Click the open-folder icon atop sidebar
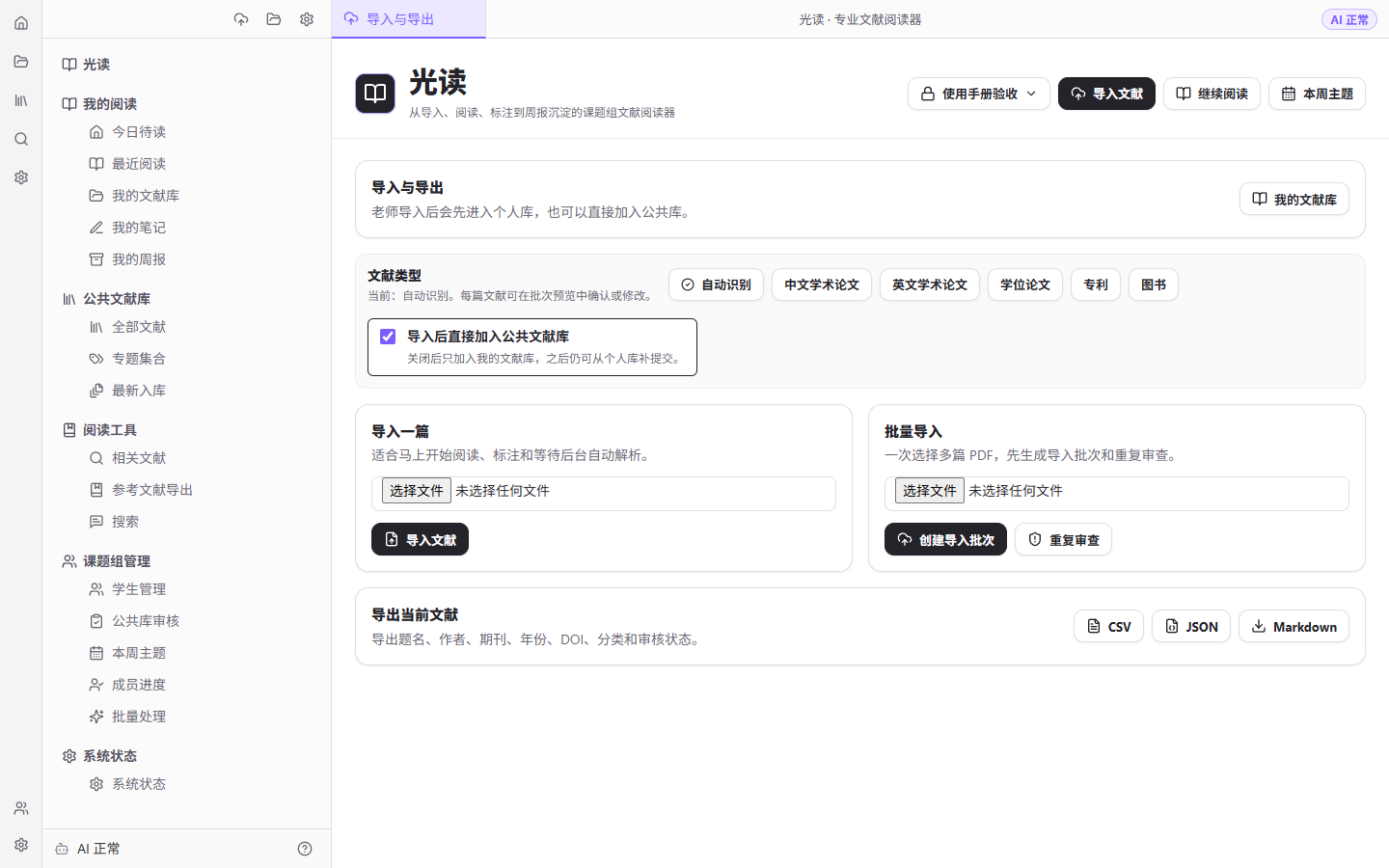 click(274, 19)
